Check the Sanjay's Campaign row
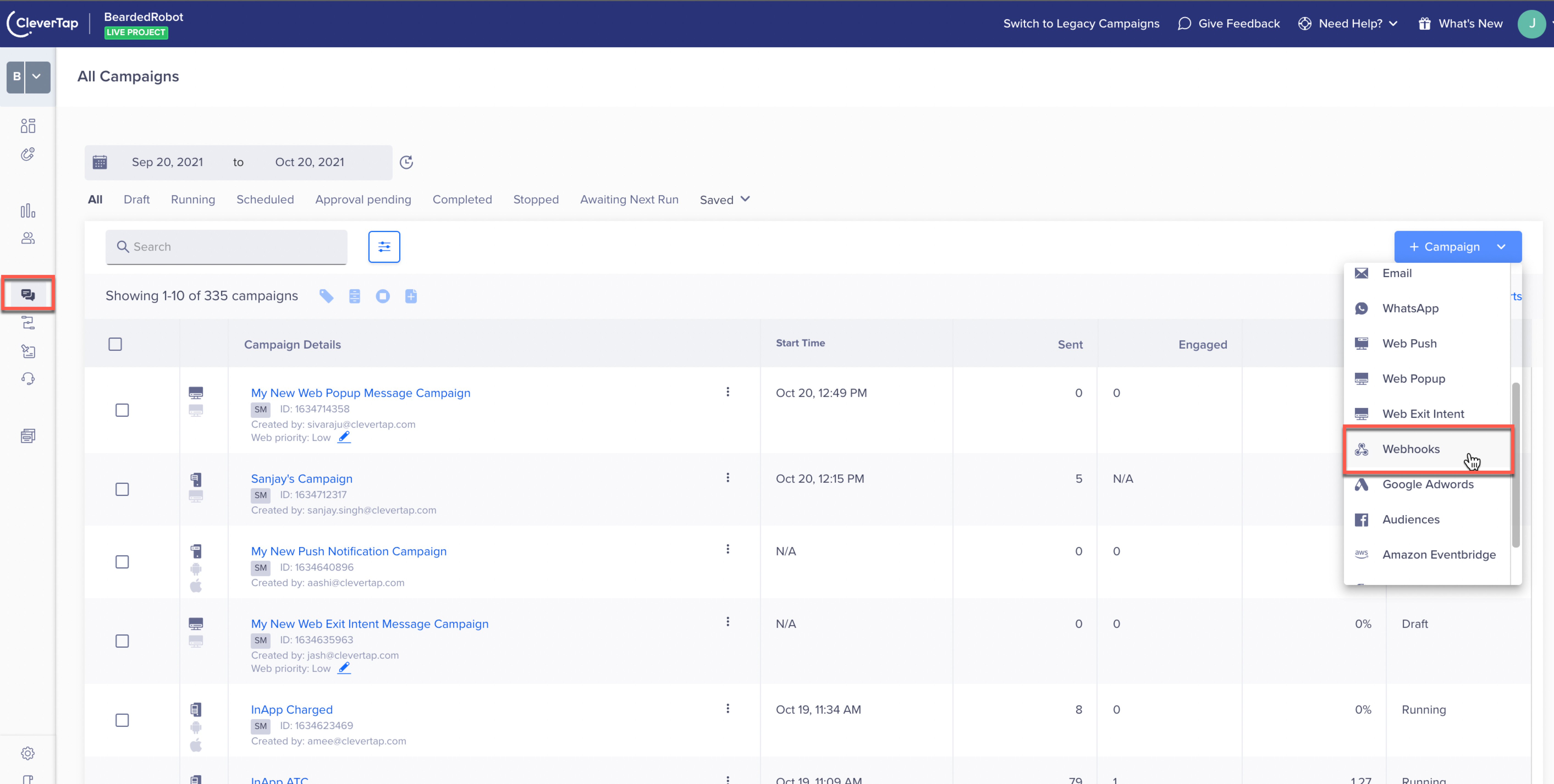Viewport: 1554px width, 784px height. pos(122,489)
